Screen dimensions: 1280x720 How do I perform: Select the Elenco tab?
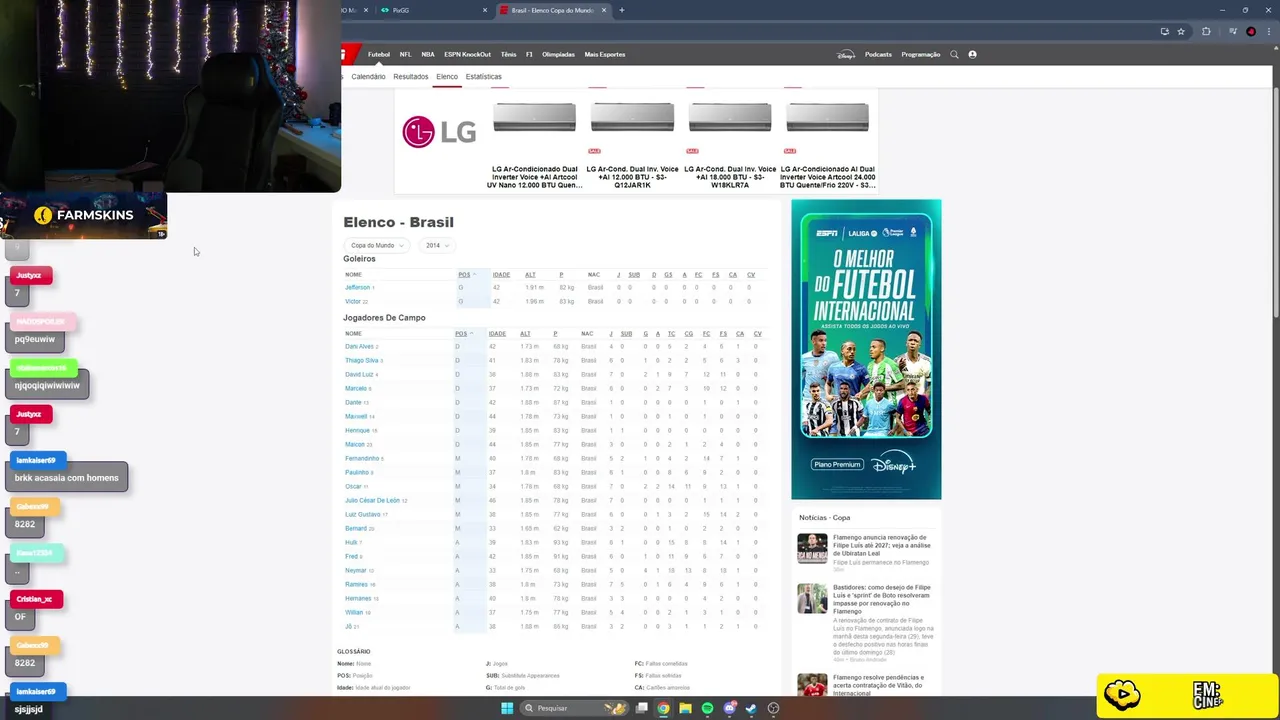pos(447,76)
